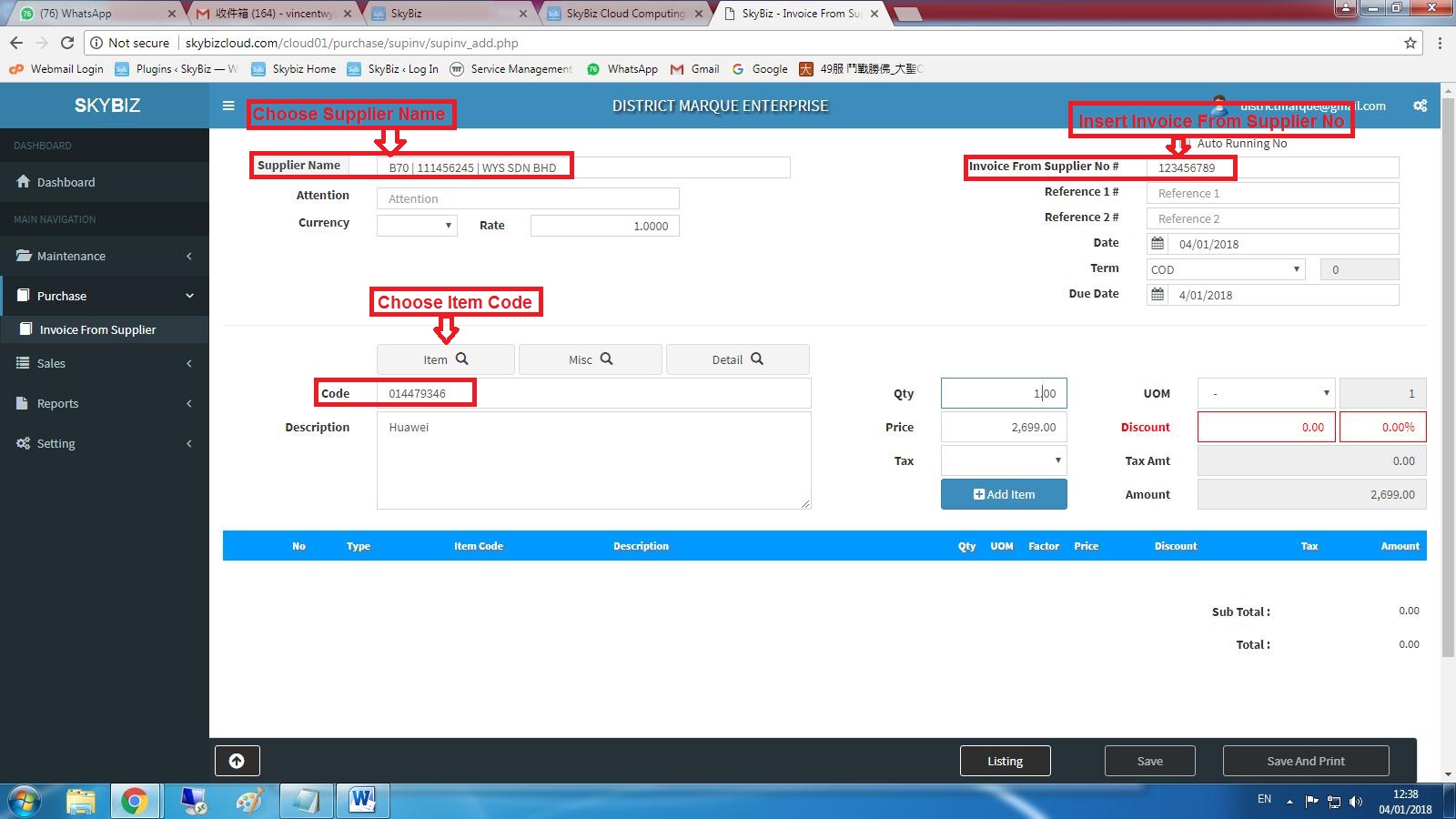Bookmark this page with star icon

coord(1410,43)
